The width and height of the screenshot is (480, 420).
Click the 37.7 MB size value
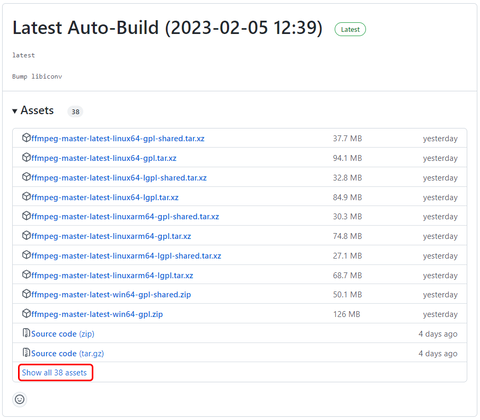[347, 139]
